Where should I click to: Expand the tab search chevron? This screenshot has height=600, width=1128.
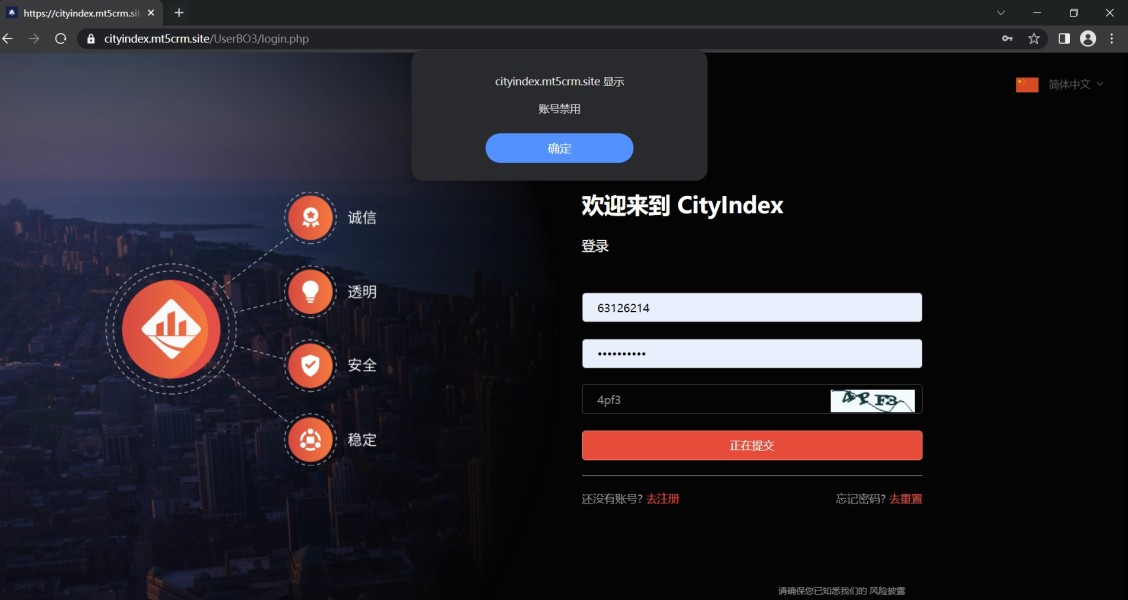tap(1001, 13)
